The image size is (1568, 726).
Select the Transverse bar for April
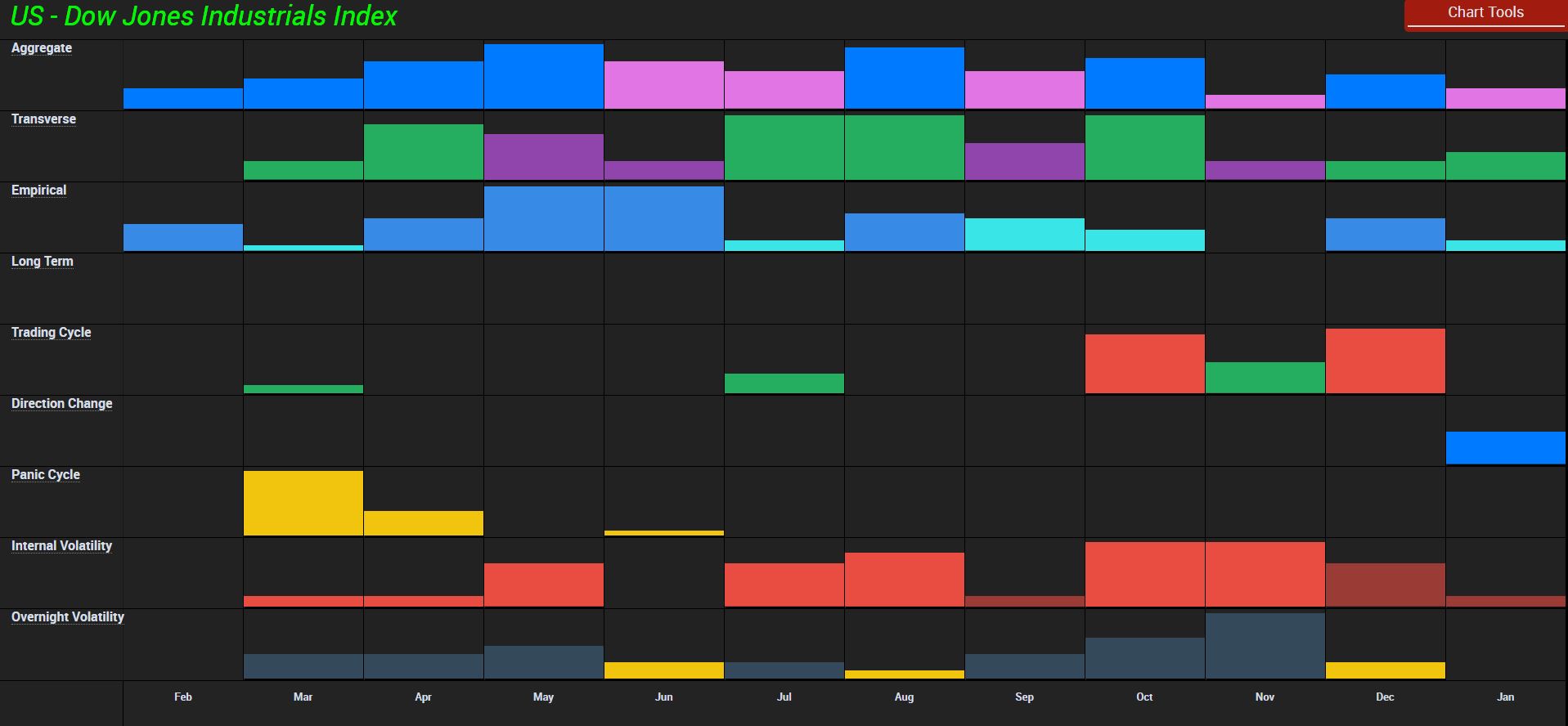pos(424,152)
